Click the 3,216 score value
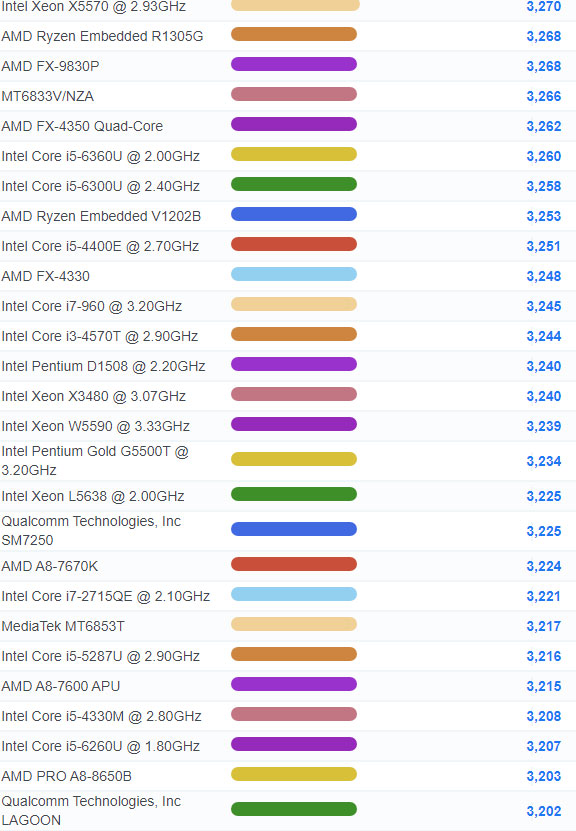Viewport: 576px width, 831px height. [x=544, y=656]
